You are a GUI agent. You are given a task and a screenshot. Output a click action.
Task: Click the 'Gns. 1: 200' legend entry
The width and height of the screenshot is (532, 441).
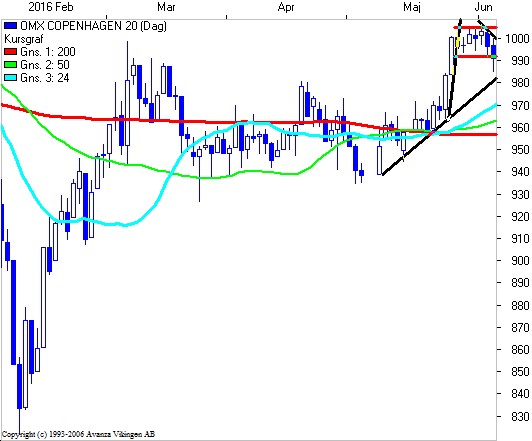48,52
